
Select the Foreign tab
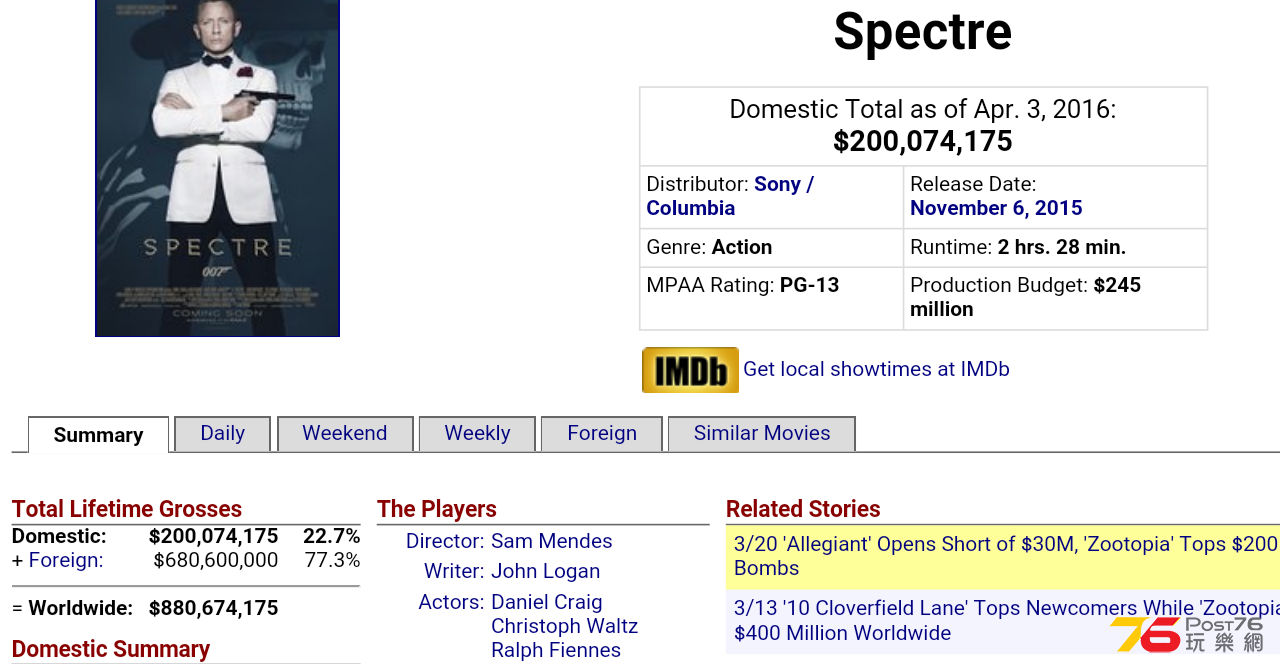click(602, 433)
